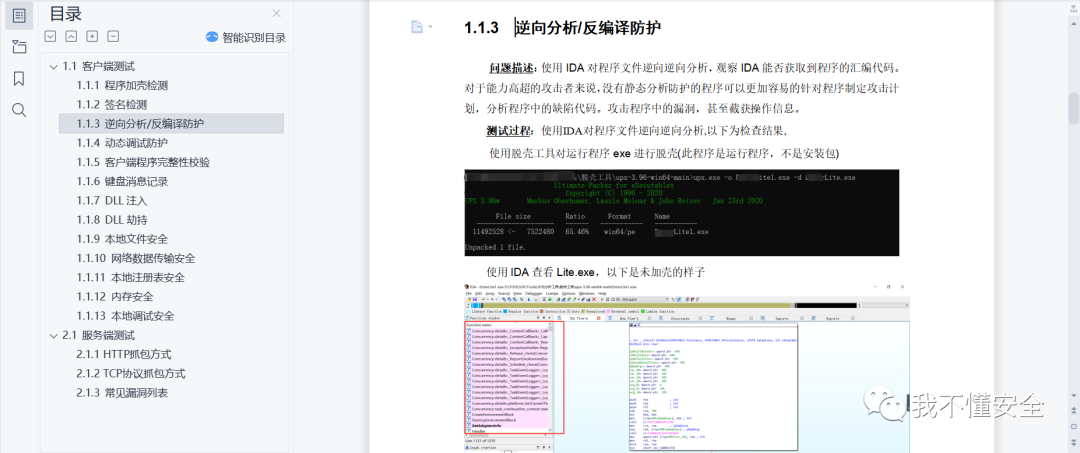Go to 1.1.8 DLL 劫持
This screenshot has height=453, width=1080.
112,220
